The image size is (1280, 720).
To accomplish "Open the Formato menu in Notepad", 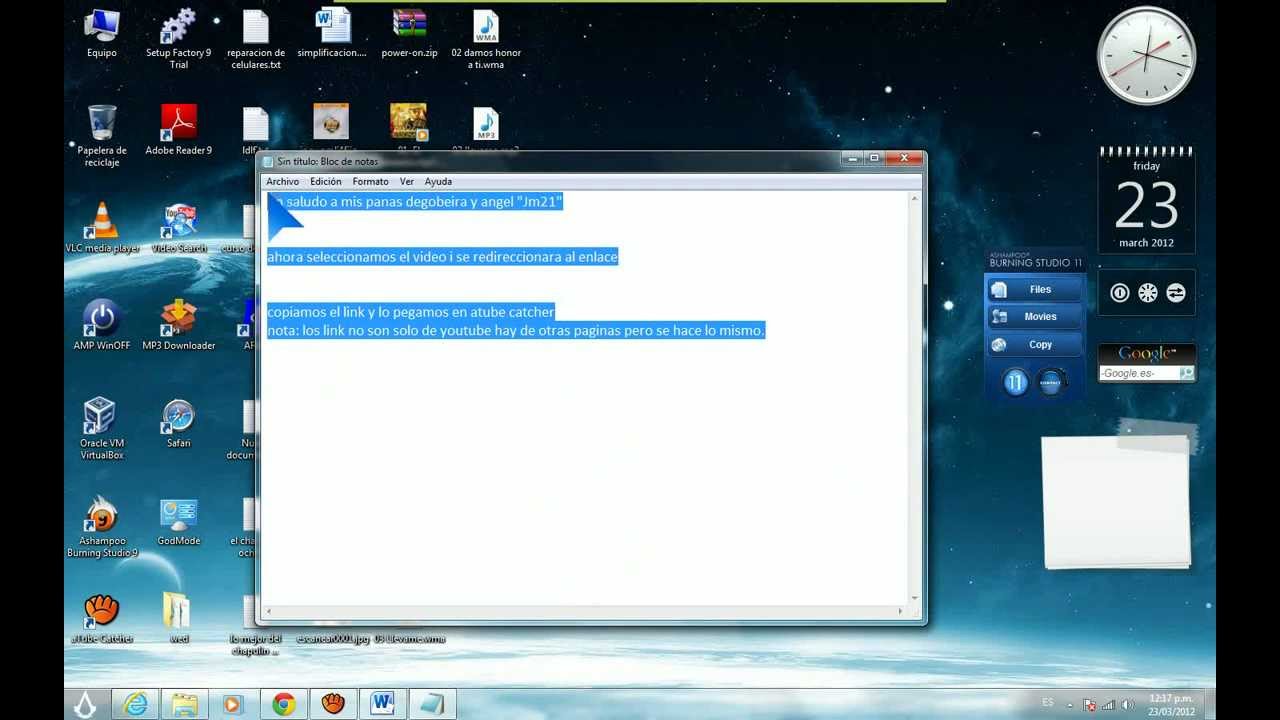I will tap(370, 181).
